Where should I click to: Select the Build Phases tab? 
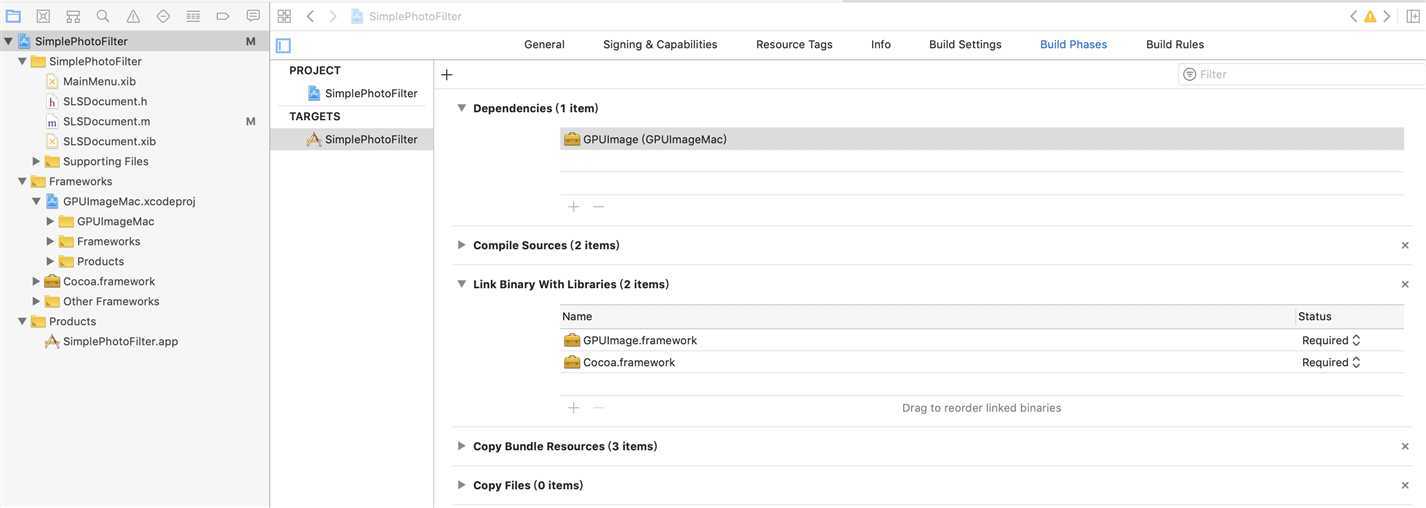1073,44
